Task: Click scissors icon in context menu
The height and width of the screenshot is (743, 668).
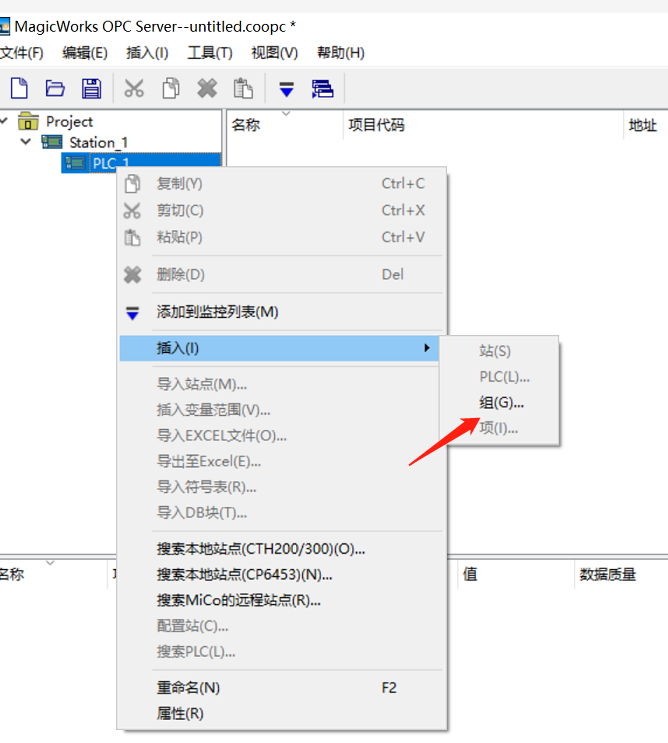Action: pos(132,210)
